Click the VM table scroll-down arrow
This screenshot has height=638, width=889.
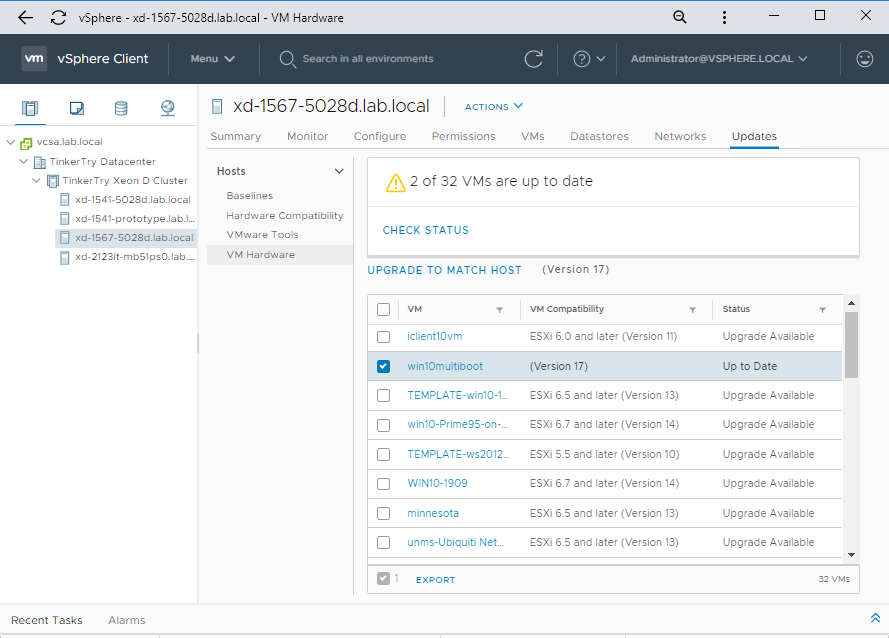[851, 555]
